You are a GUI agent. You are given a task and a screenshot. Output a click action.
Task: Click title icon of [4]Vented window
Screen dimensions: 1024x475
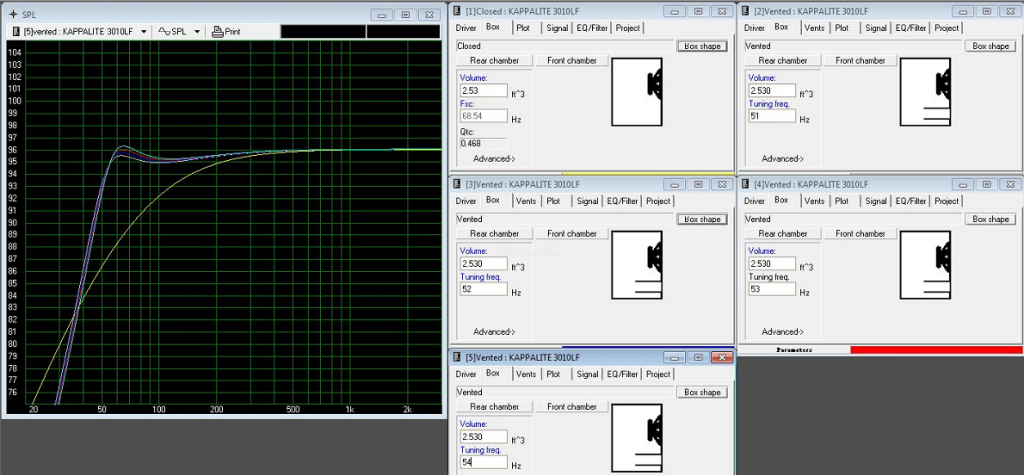pyautogui.click(x=745, y=184)
